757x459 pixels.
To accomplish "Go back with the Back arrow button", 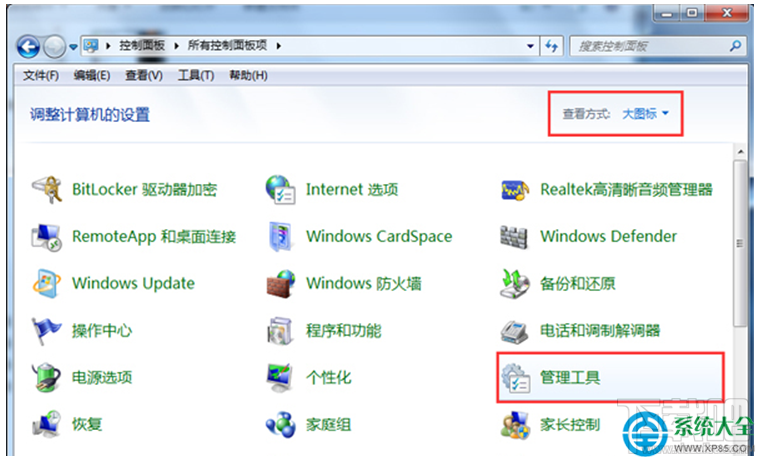I will point(28,47).
